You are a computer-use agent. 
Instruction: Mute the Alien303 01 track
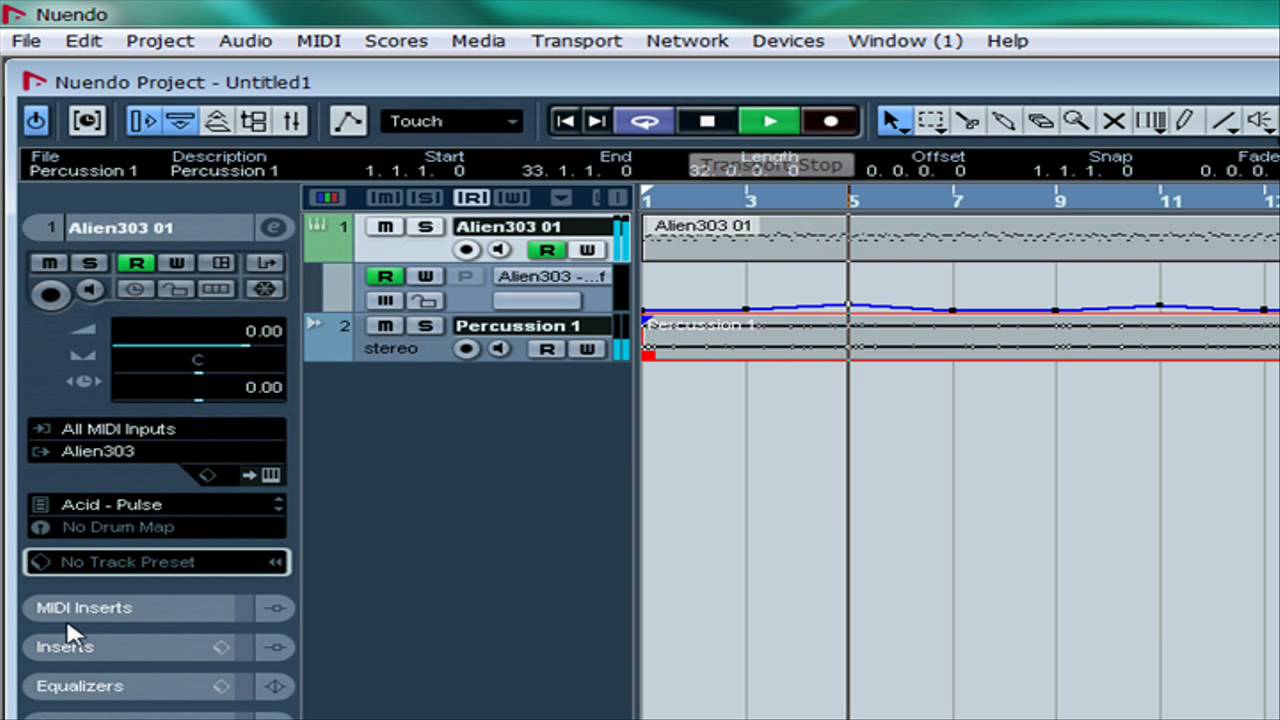(x=385, y=227)
